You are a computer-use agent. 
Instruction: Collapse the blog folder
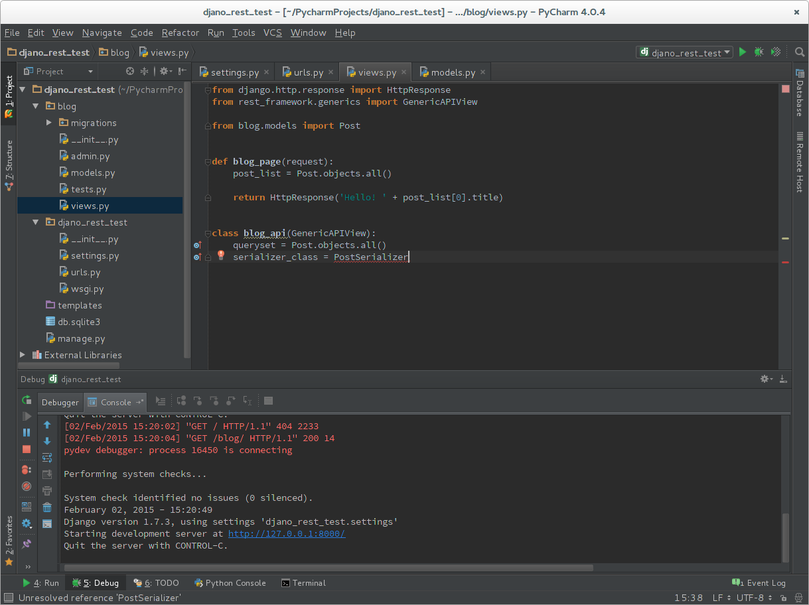click(x=36, y=106)
